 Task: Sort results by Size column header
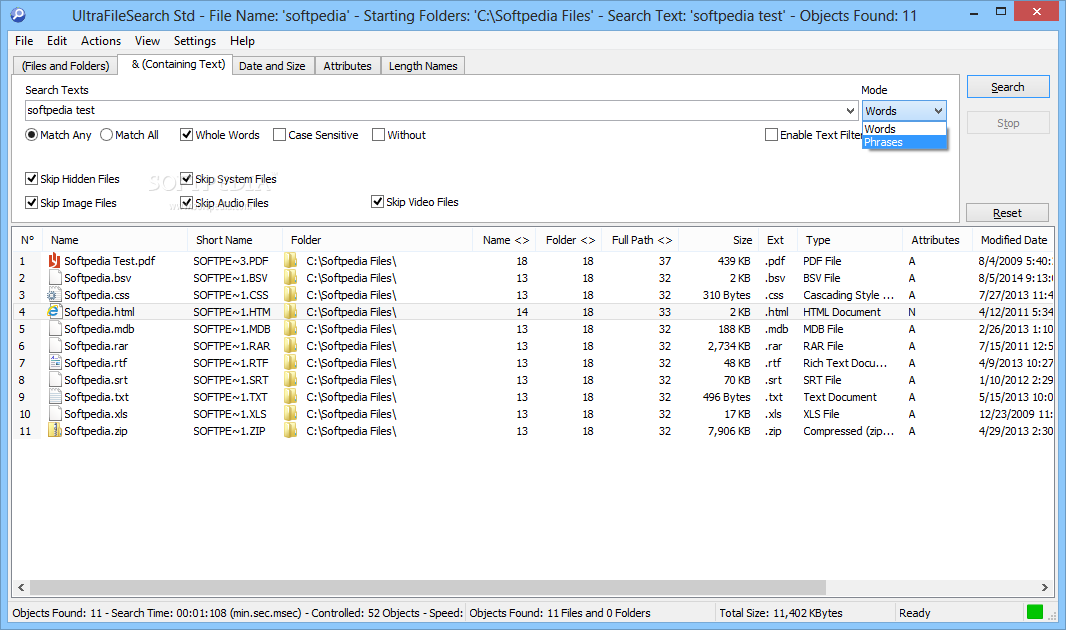(719, 240)
